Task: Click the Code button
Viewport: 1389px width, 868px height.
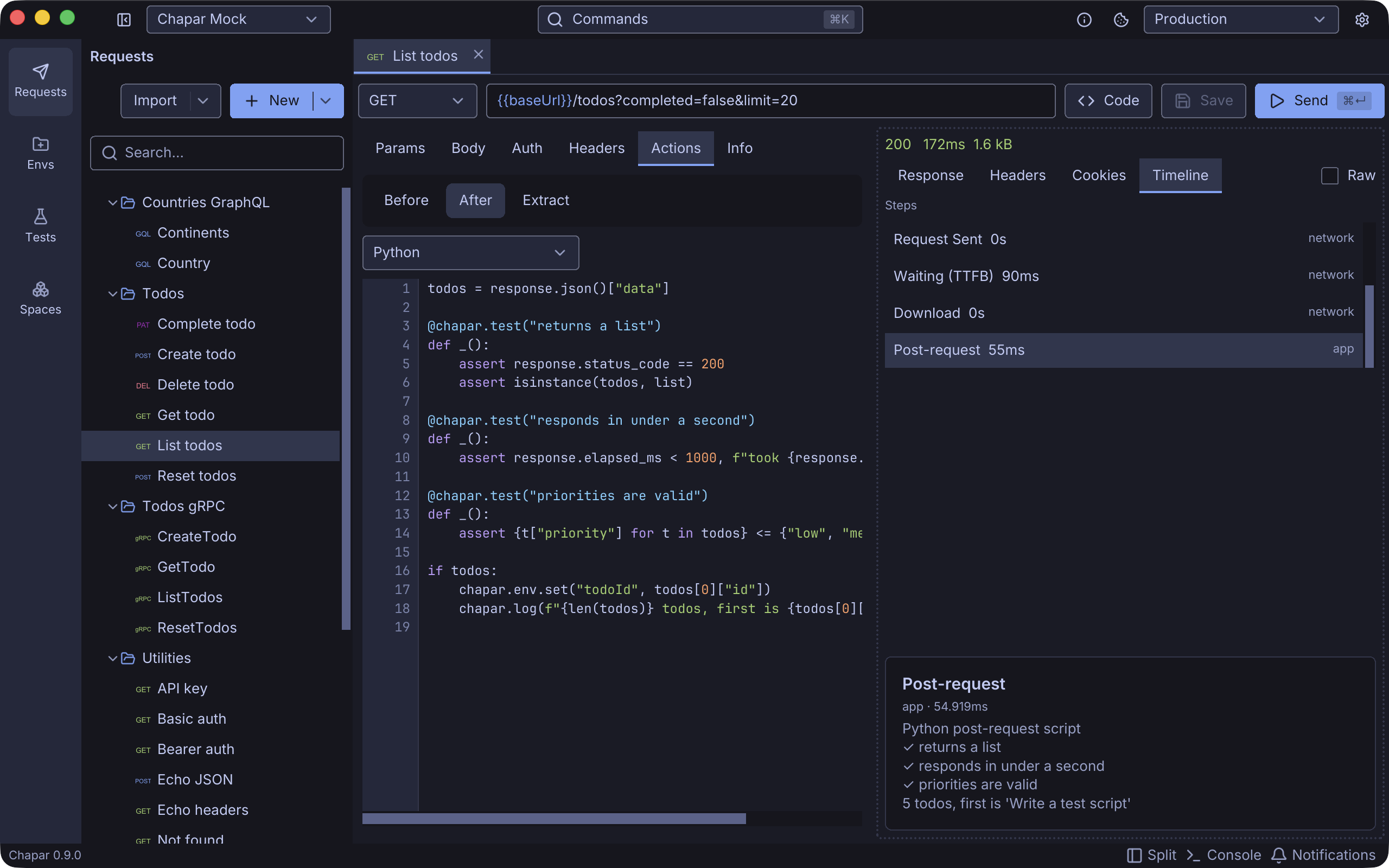Action: (x=1108, y=100)
